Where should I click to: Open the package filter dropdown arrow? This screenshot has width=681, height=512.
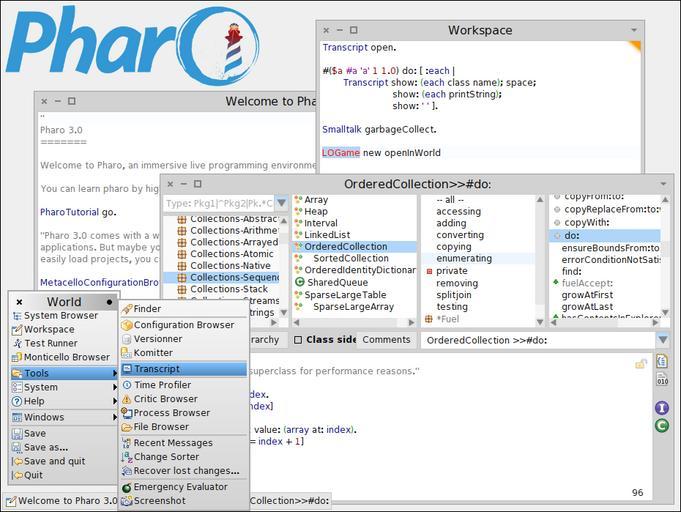click(281, 203)
